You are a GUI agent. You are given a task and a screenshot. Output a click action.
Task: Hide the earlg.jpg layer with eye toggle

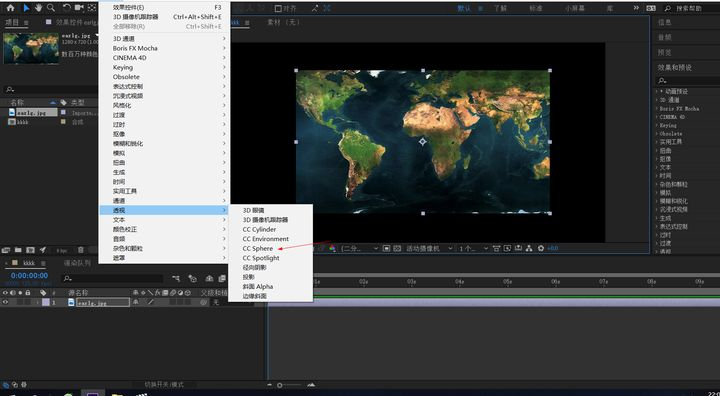pyautogui.click(x=6, y=302)
